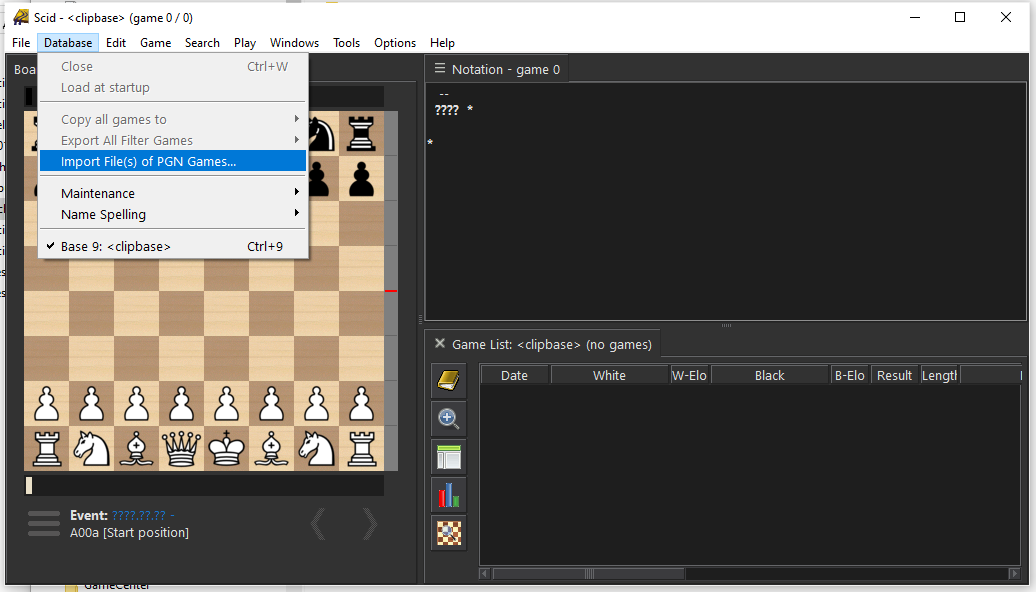
Task: Select the Game List clipbase tab
Action: 543,344
